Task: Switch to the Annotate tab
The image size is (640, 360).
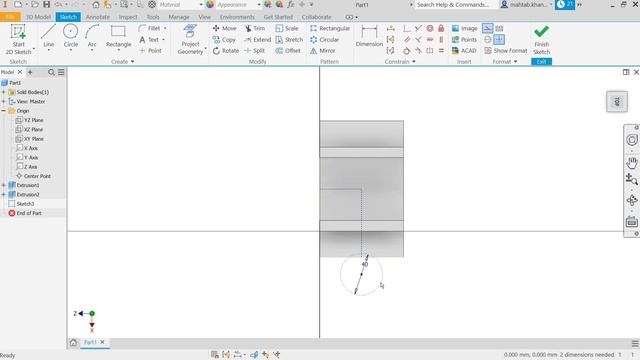Action: click(98, 17)
